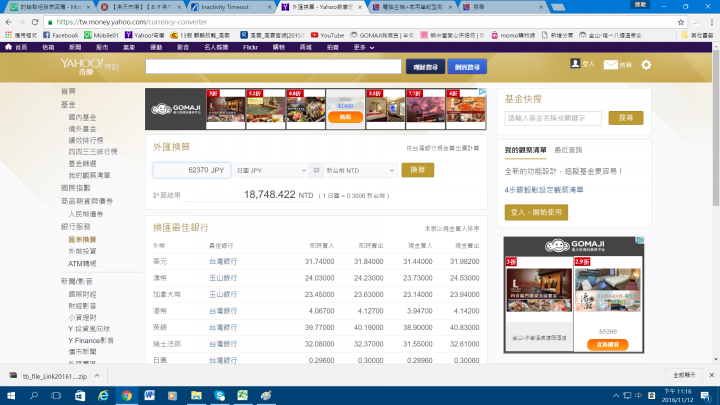Go back with the browser back arrow
Viewport: 720px width, 405px height.
[9, 22]
